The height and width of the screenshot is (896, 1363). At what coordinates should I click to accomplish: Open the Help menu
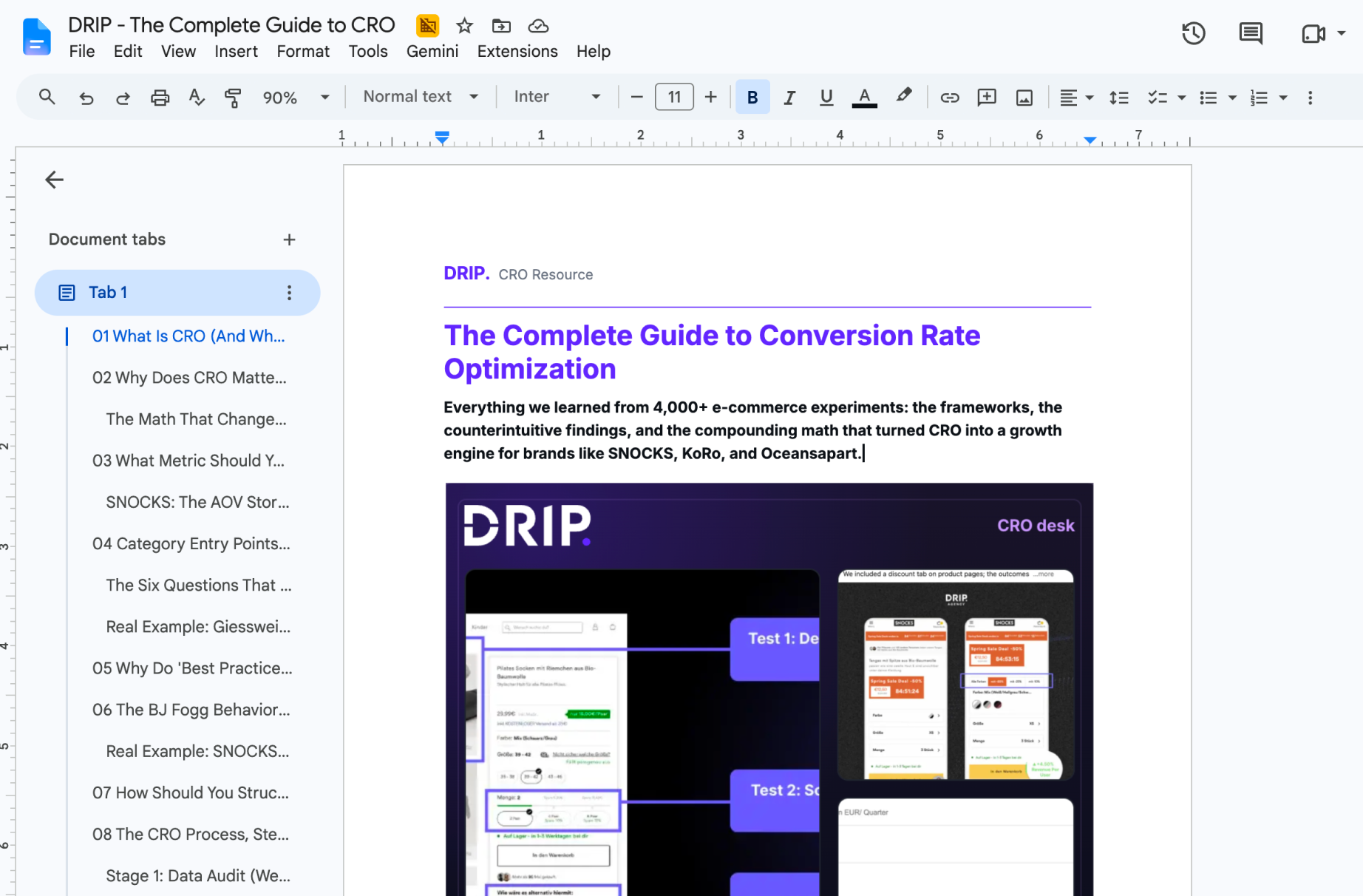[594, 51]
